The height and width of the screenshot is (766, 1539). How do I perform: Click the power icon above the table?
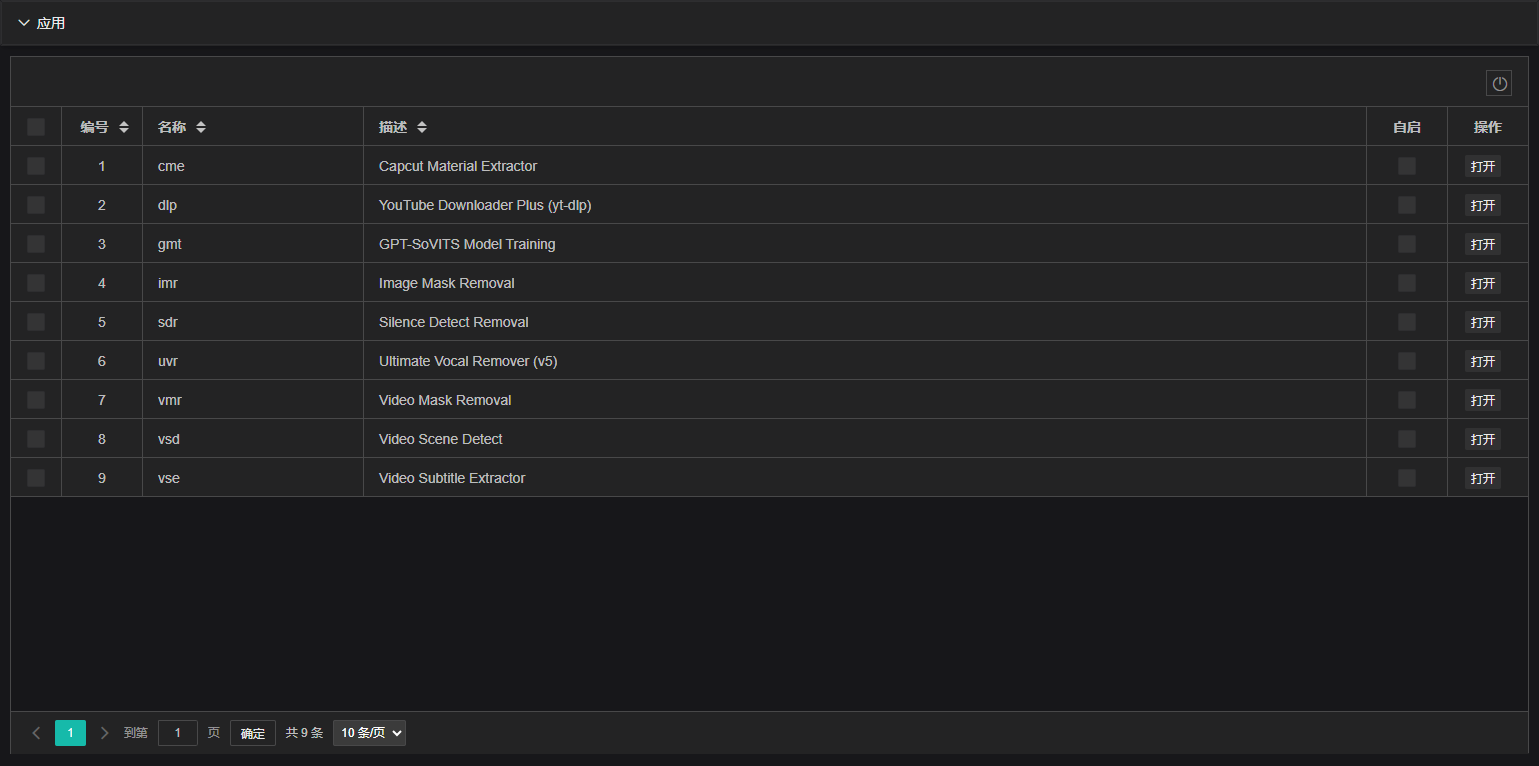tap(1498, 83)
